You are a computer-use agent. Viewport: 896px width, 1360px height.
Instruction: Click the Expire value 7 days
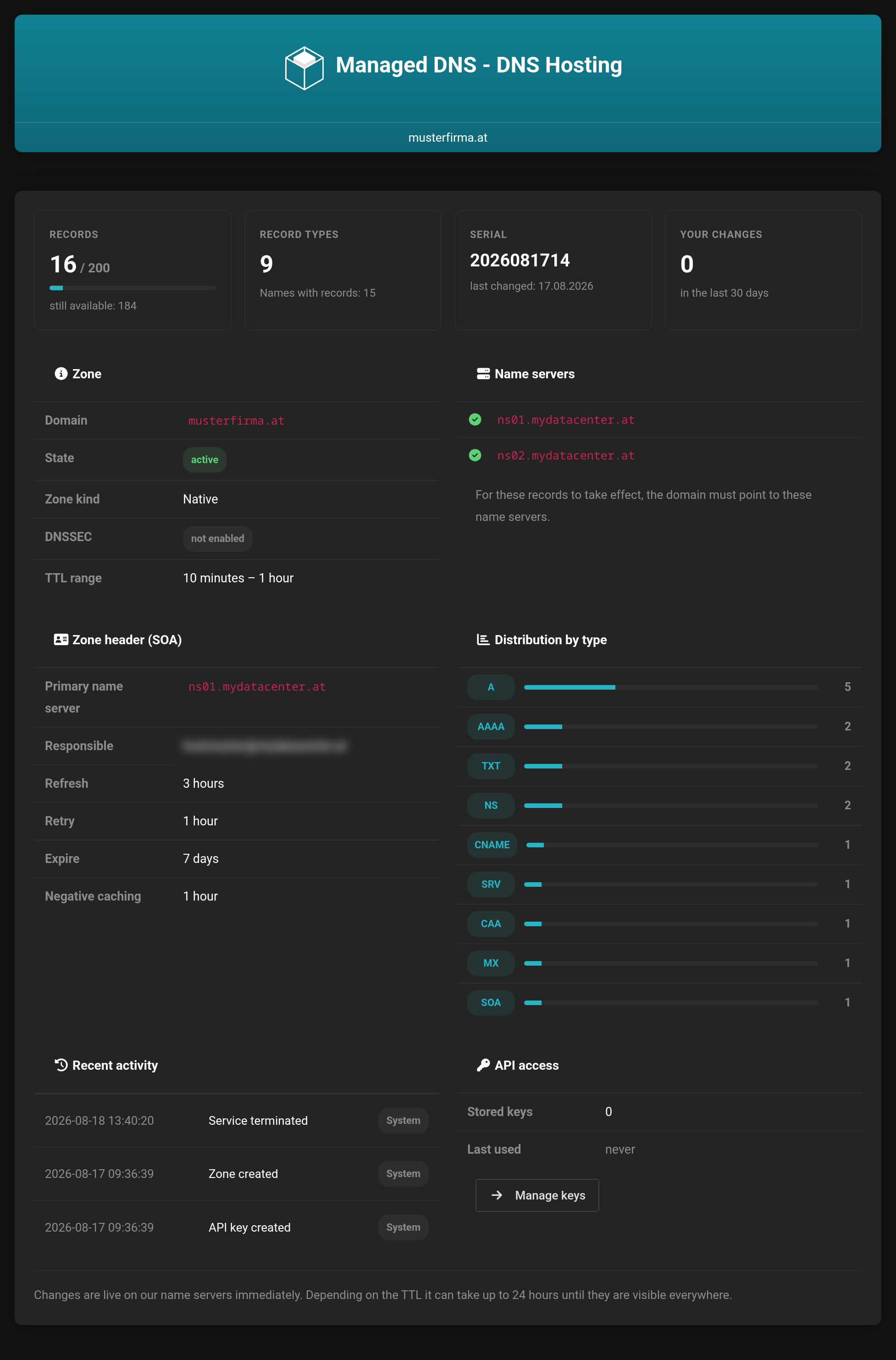click(200, 858)
